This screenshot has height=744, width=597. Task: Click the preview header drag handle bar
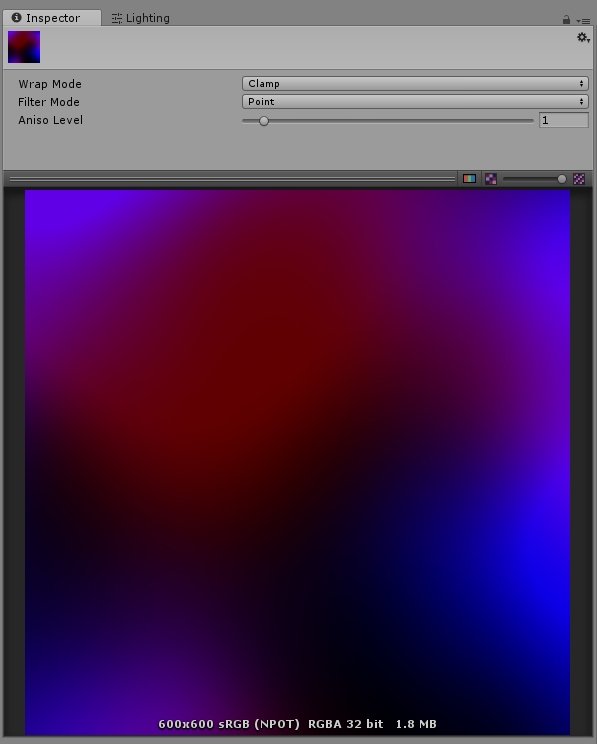click(x=233, y=179)
